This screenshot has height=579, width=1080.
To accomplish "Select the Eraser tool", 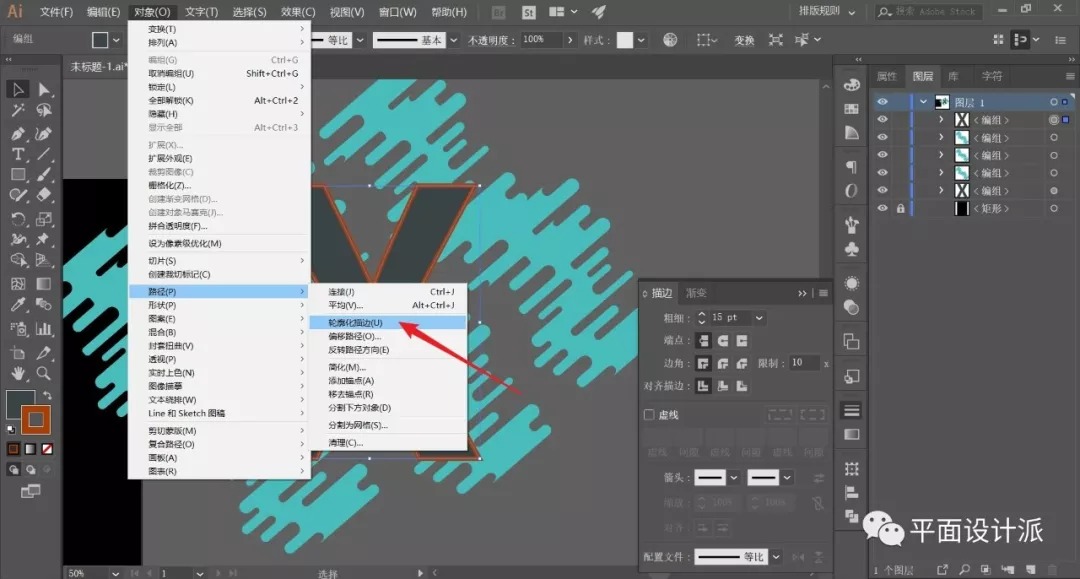I will tap(43, 196).
